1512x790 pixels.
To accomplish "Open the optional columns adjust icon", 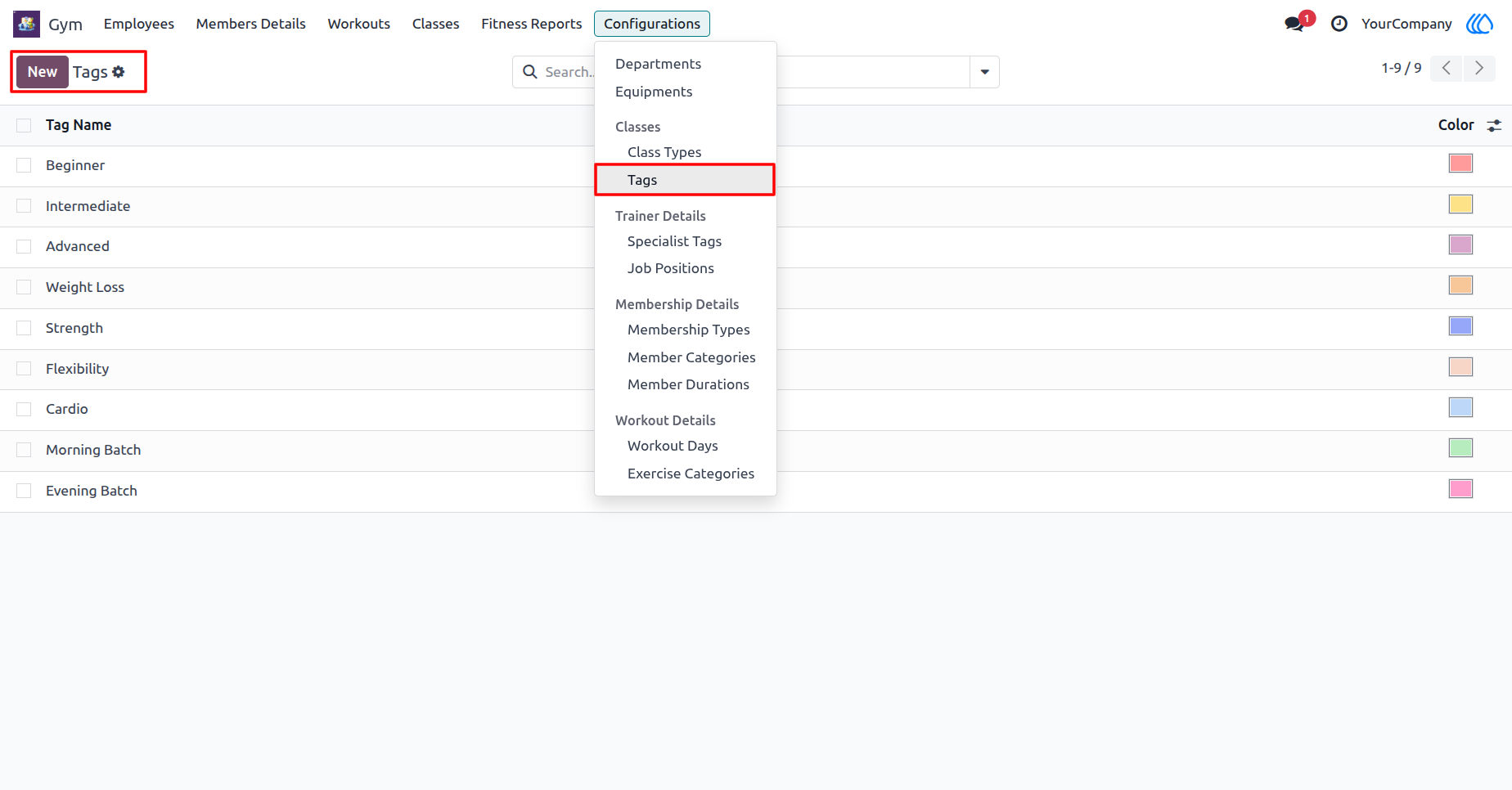I will coord(1494,125).
